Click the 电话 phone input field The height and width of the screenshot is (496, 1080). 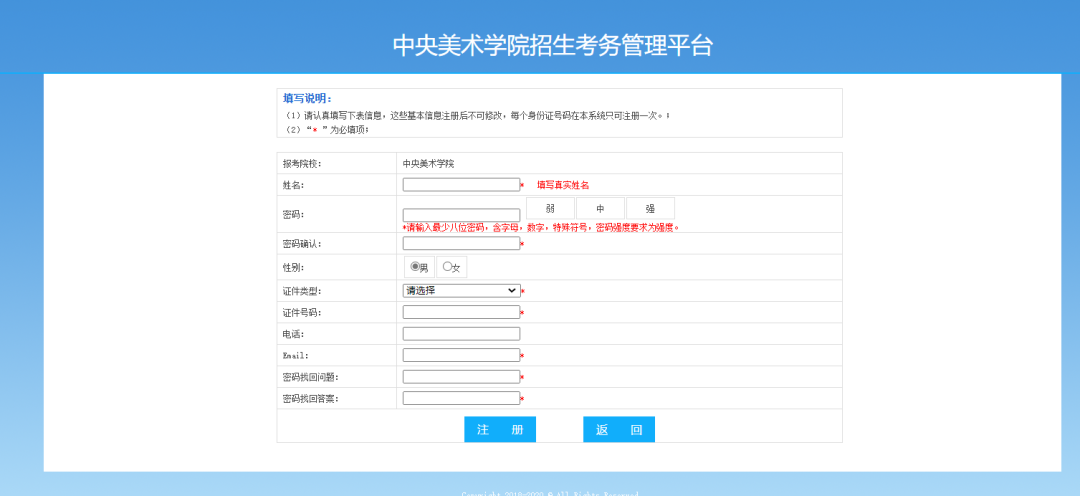point(461,334)
